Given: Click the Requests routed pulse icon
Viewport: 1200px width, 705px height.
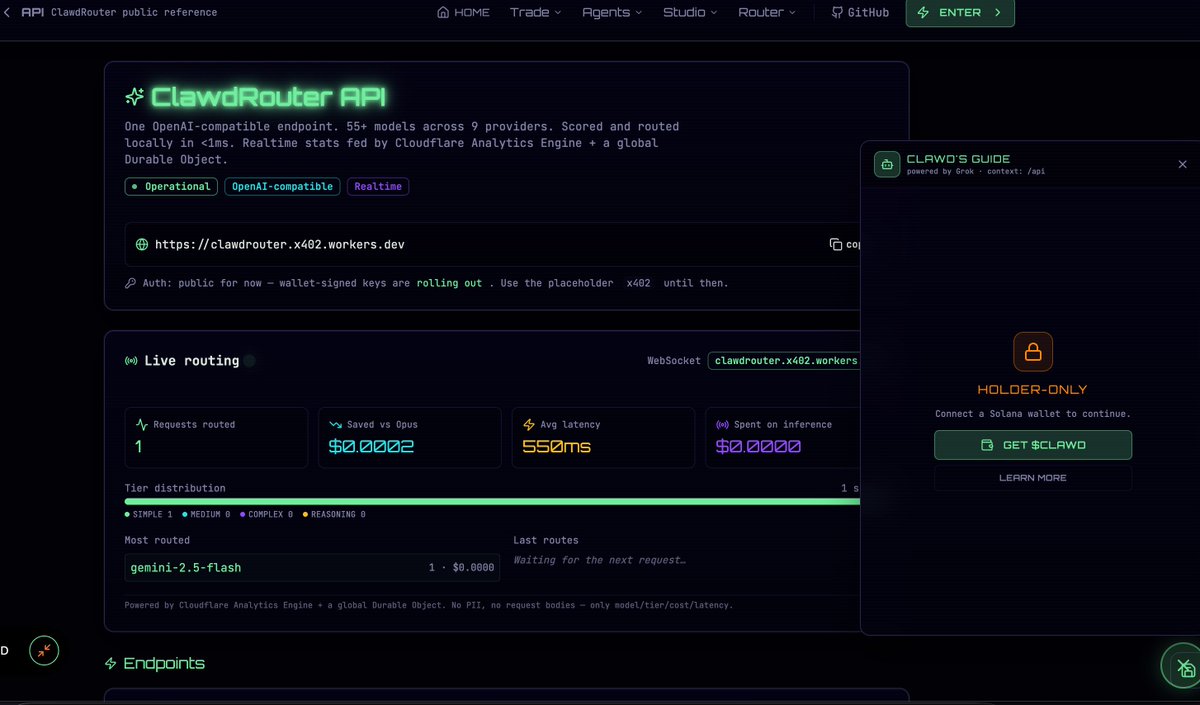Looking at the screenshot, I should pyautogui.click(x=142, y=424).
